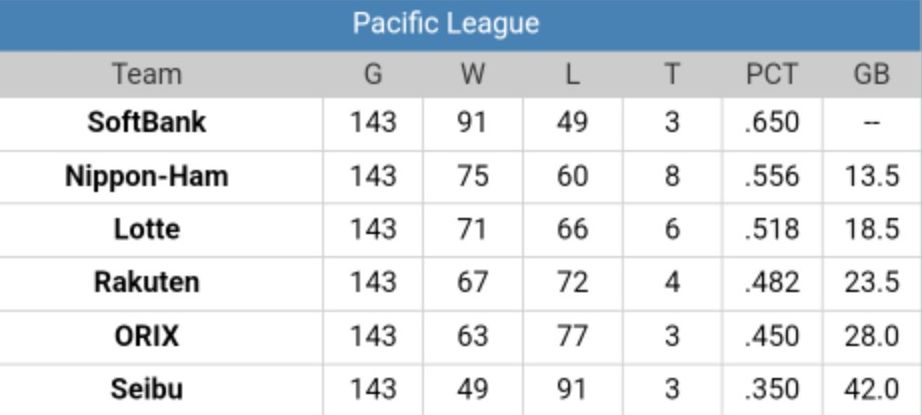922x415 pixels.
Task: Open the SoftBank team name
Action: click(147, 122)
